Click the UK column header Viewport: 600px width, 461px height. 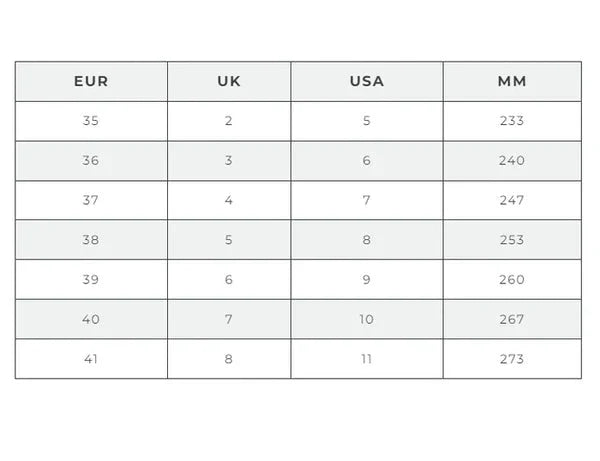229,81
